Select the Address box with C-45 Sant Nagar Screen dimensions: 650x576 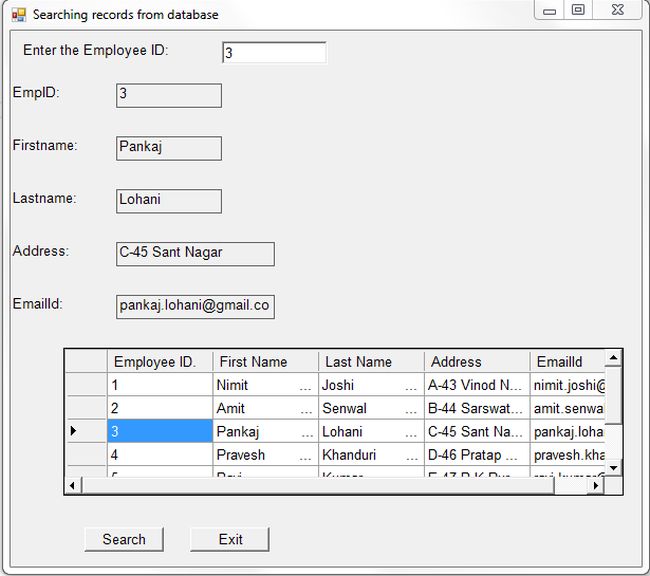point(195,254)
